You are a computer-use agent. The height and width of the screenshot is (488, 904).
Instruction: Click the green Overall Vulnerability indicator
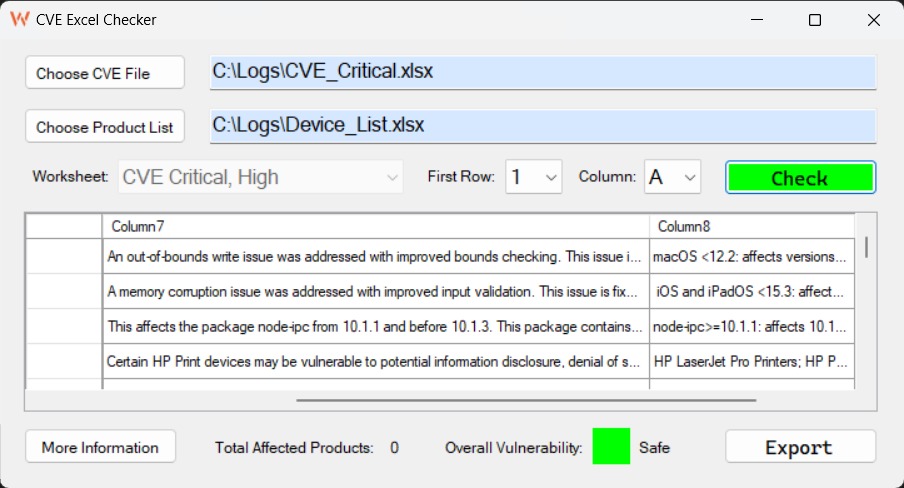coord(611,446)
